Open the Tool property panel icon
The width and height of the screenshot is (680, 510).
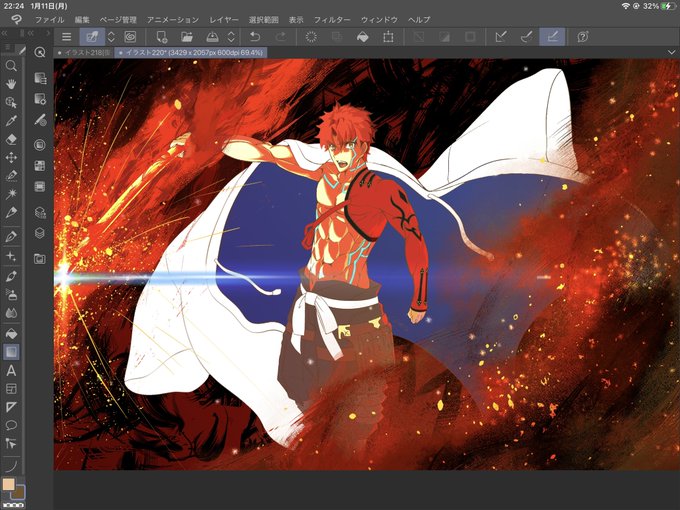(x=39, y=99)
